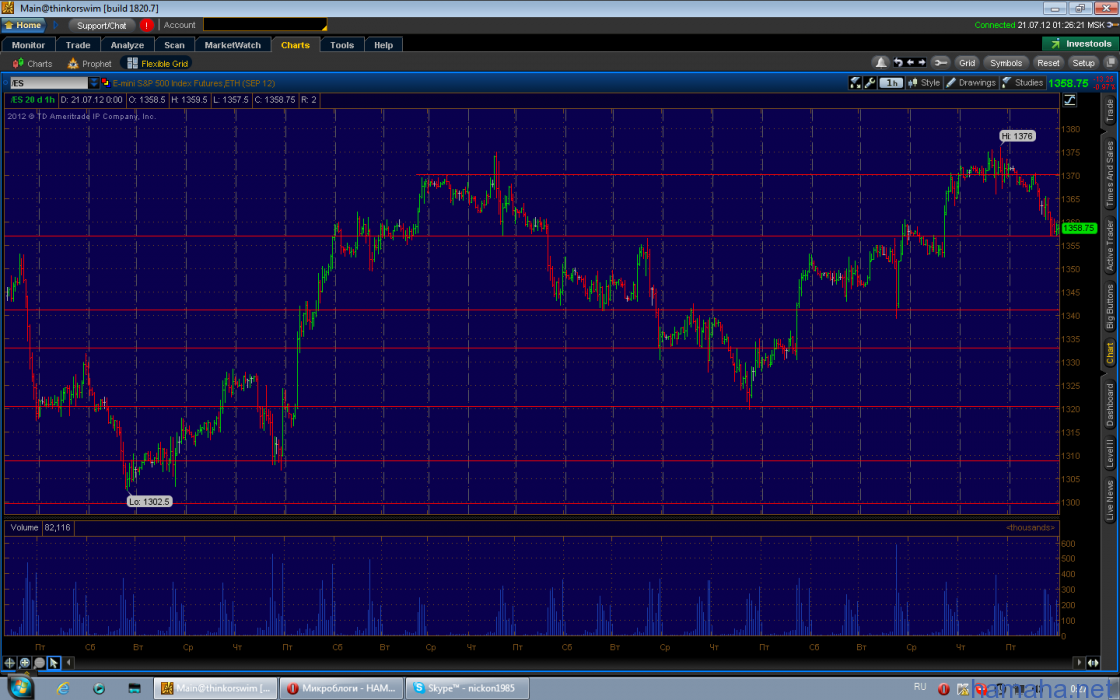Click the Setup button
The width and height of the screenshot is (1120, 700).
(1083, 63)
